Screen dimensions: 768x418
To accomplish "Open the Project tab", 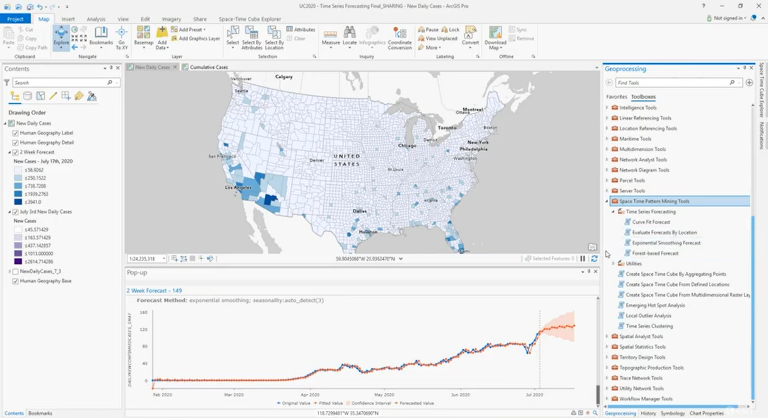I will (x=15, y=19).
